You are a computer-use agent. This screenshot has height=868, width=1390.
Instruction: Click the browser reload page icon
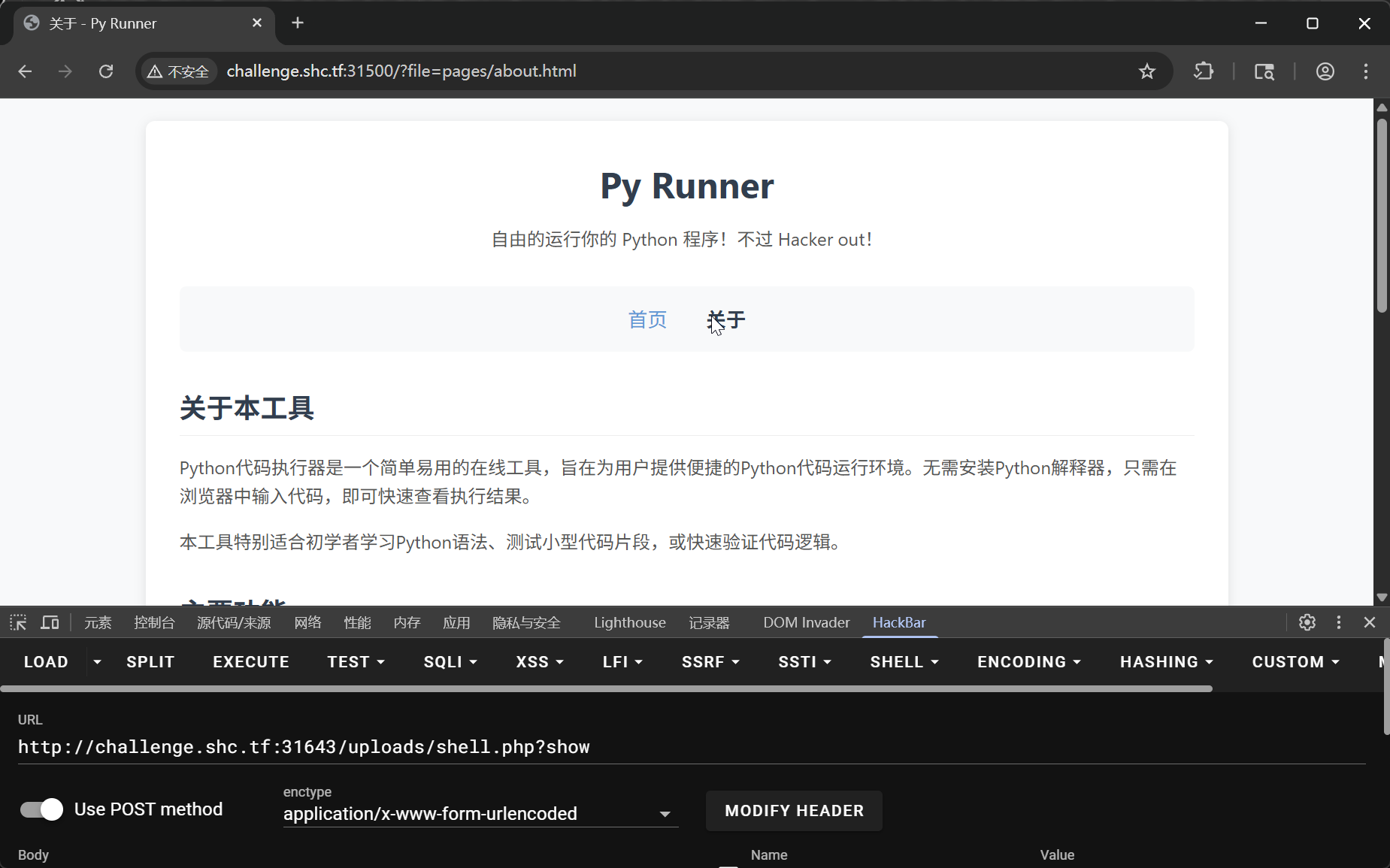[x=106, y=71]
